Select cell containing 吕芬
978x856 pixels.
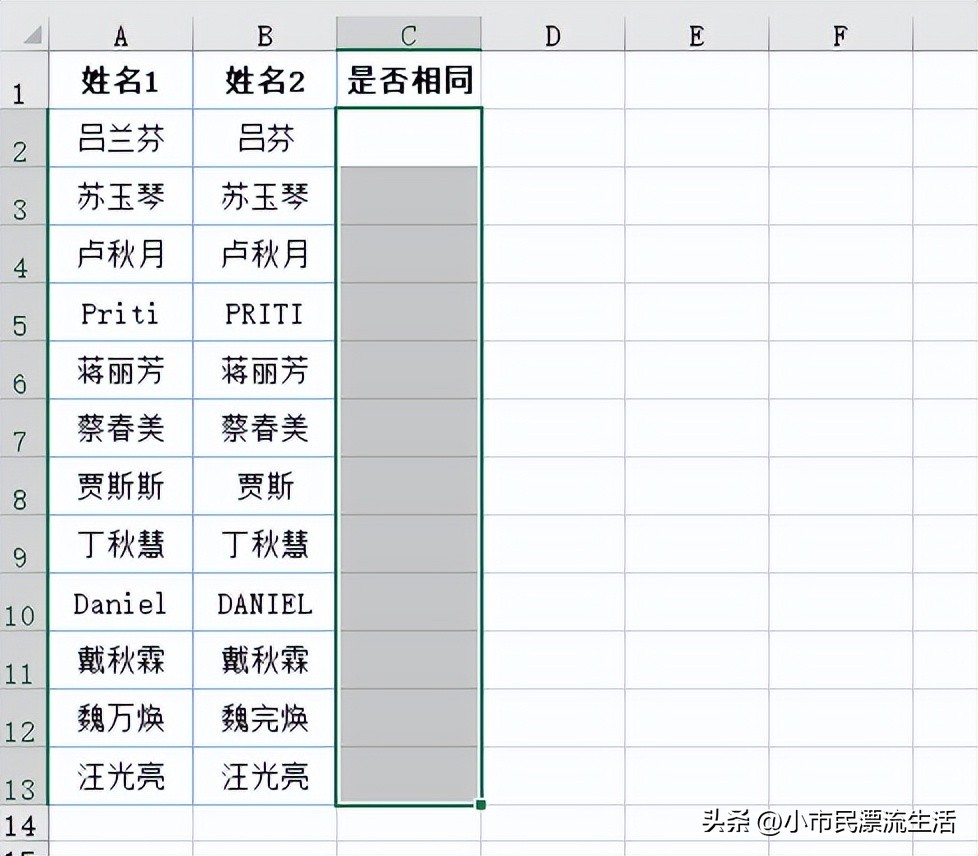(264, 138)
